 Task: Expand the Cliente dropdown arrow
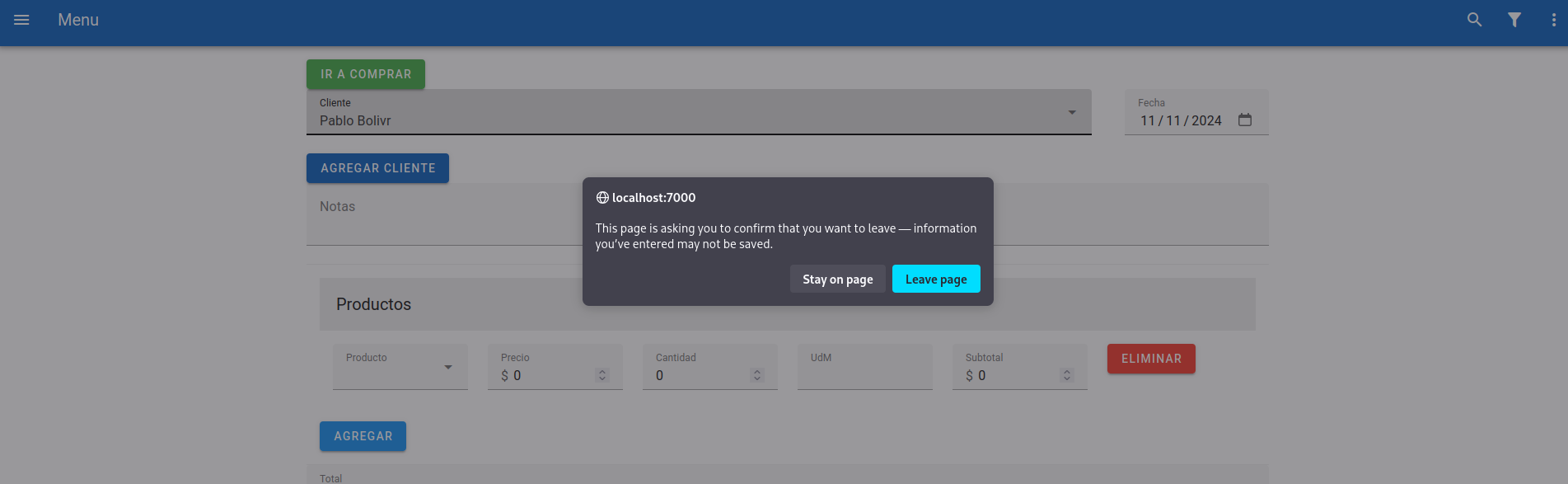(1071, 112)
